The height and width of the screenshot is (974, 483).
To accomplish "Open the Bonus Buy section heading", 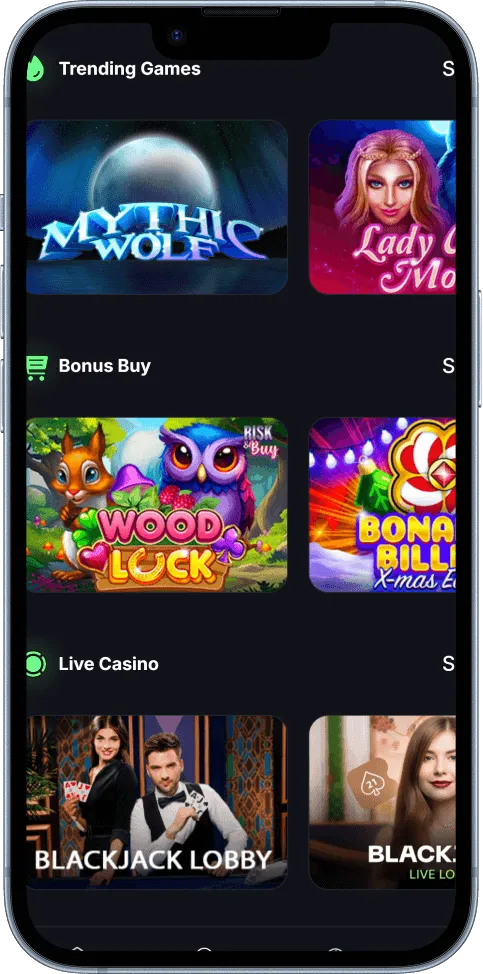I will (x=105, y=366).
